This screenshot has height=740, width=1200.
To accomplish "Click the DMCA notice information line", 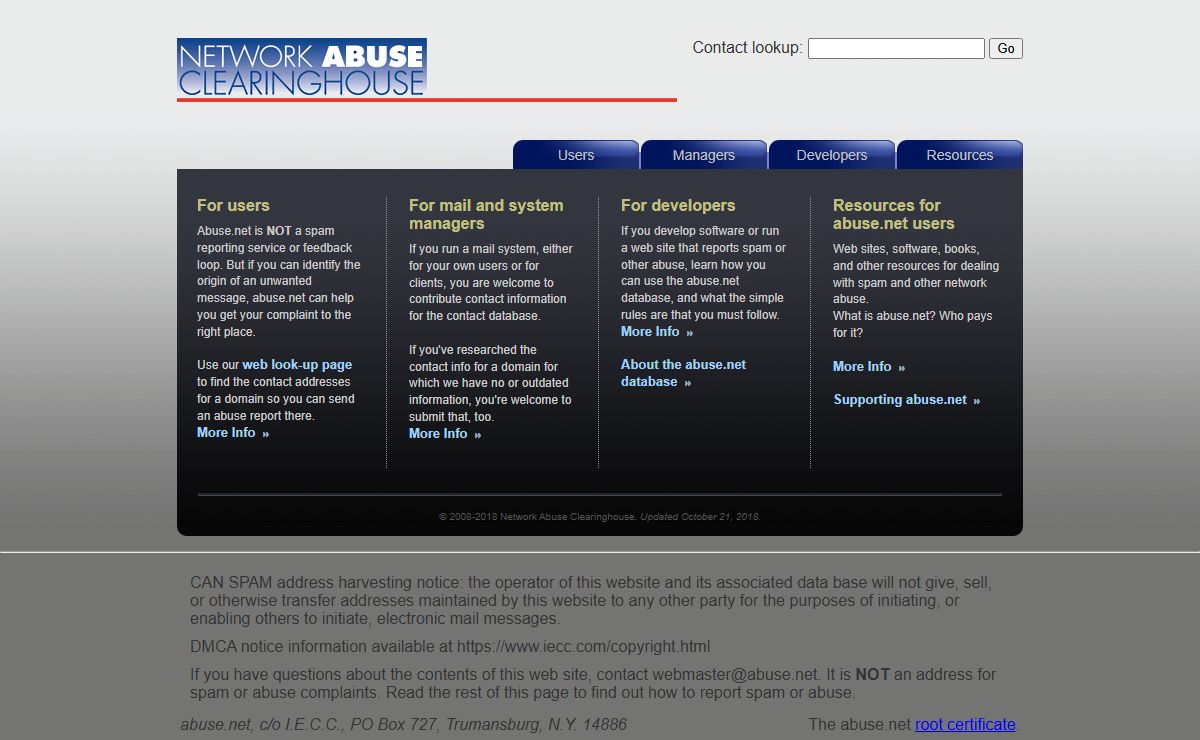I will tap(450, 646).
